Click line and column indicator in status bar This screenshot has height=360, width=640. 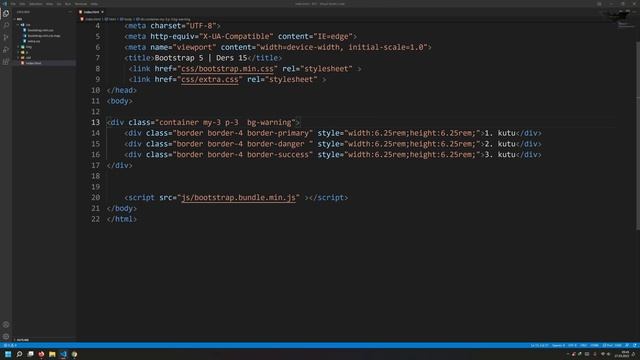click(x=540, y=345)
